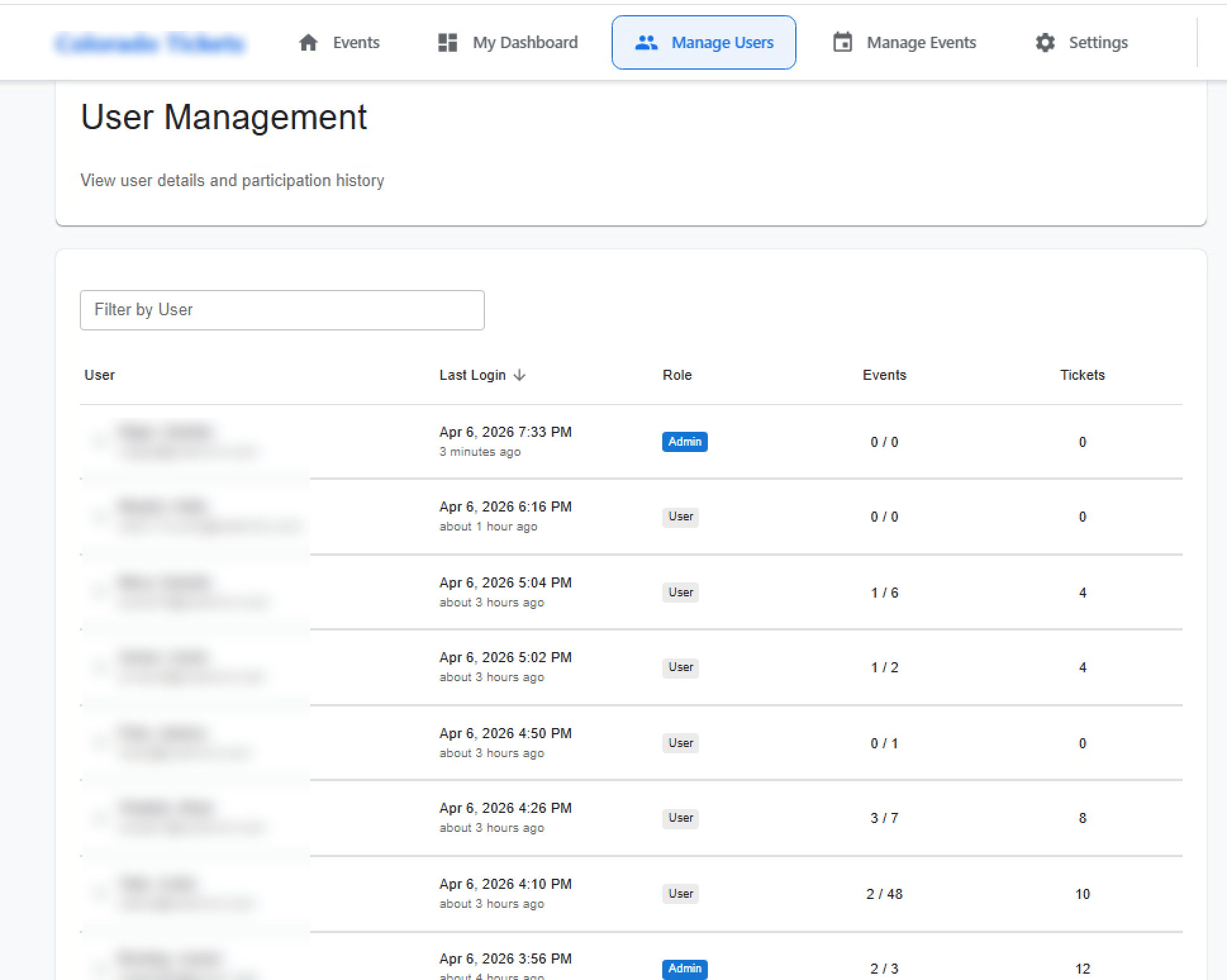Viewport: 1227px width, 980px height.
Task: Sort by the Tickets column header
Action: pos(1082,375)
